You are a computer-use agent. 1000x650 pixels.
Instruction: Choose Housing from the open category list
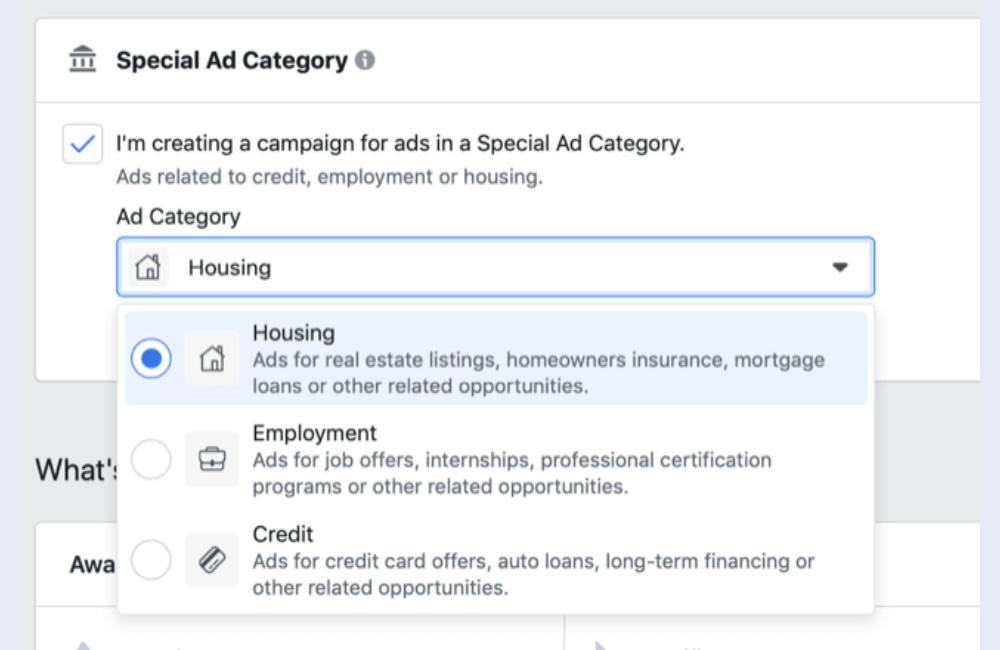click(x=497, y=357)
